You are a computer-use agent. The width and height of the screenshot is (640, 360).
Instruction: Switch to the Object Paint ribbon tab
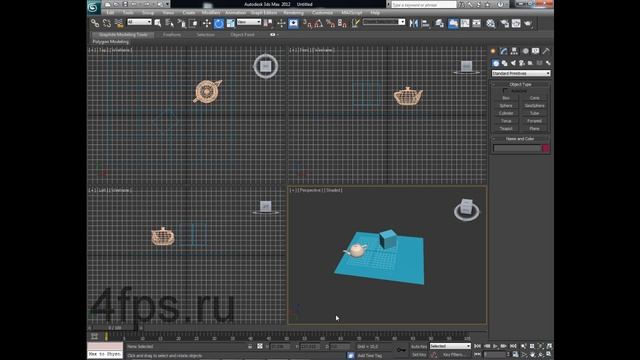242,35
